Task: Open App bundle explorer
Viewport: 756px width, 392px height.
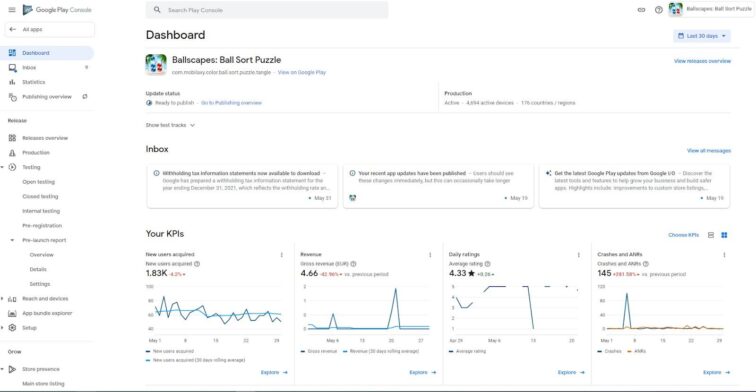Action: tap(47, 313)
